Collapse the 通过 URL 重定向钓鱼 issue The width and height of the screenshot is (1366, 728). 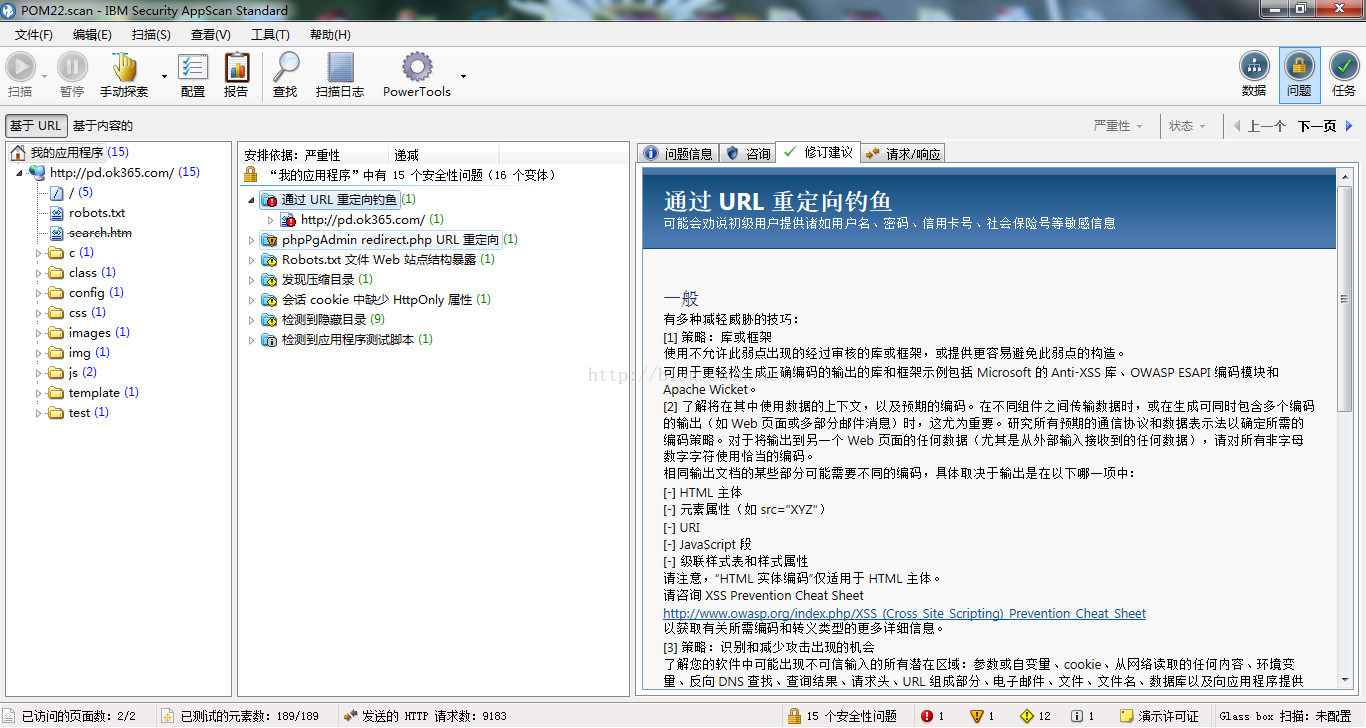click(x=252, y=200)
